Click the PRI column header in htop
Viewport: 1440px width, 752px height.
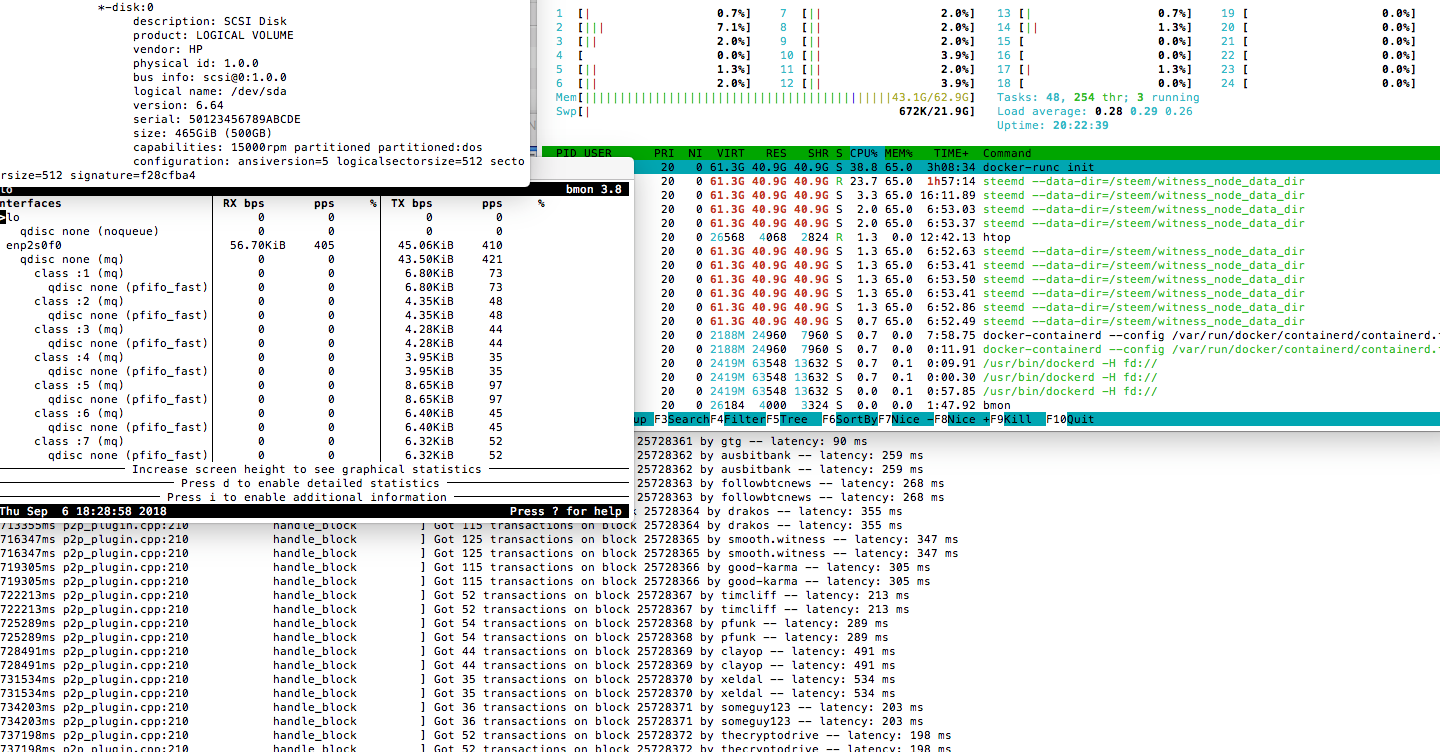[x=664, y=153]
